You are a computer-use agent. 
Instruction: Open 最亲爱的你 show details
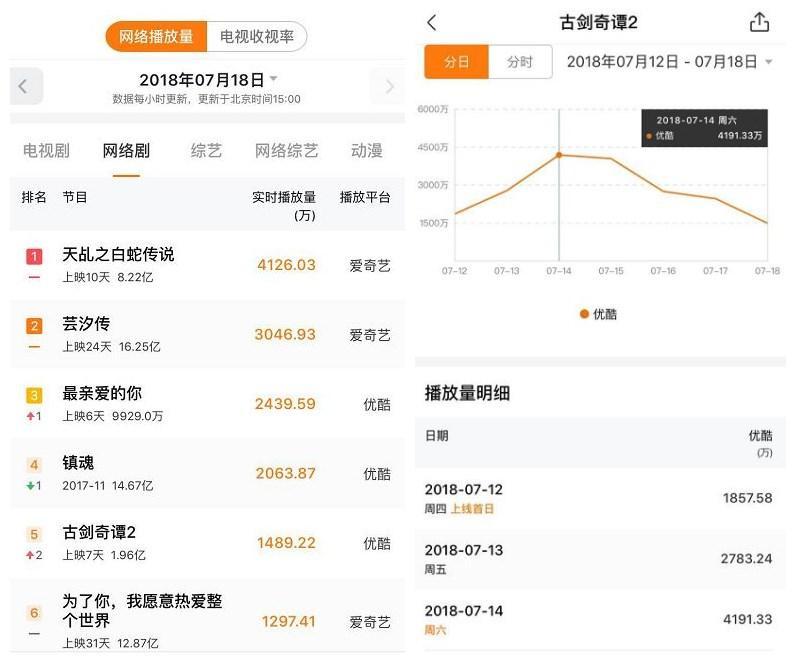coord(208,404)
